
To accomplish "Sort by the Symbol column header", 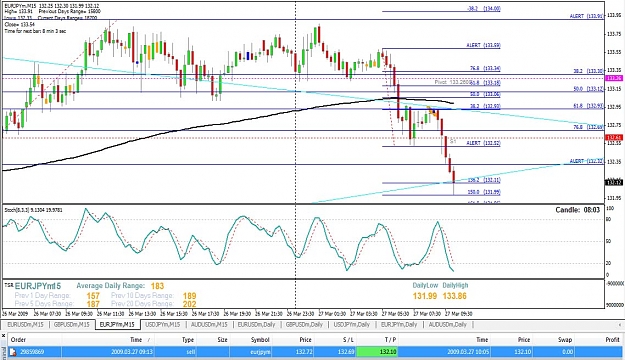I will tap(260, 340).
